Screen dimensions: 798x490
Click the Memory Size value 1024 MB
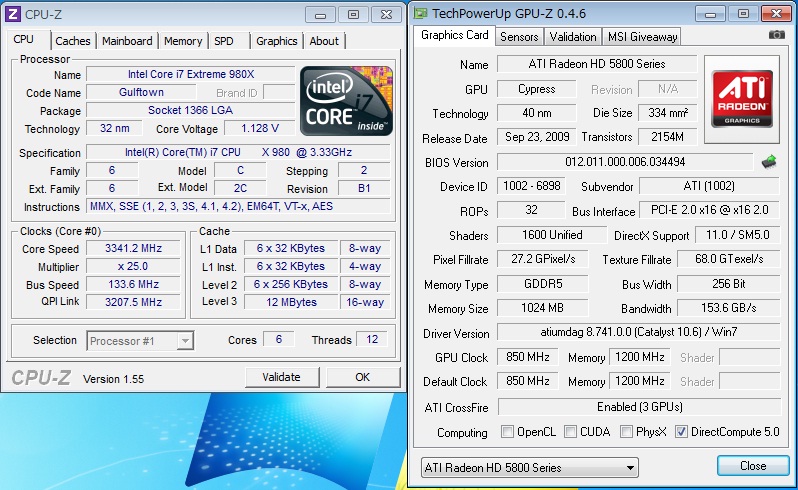pyautogui.click(x=543, y=308)
